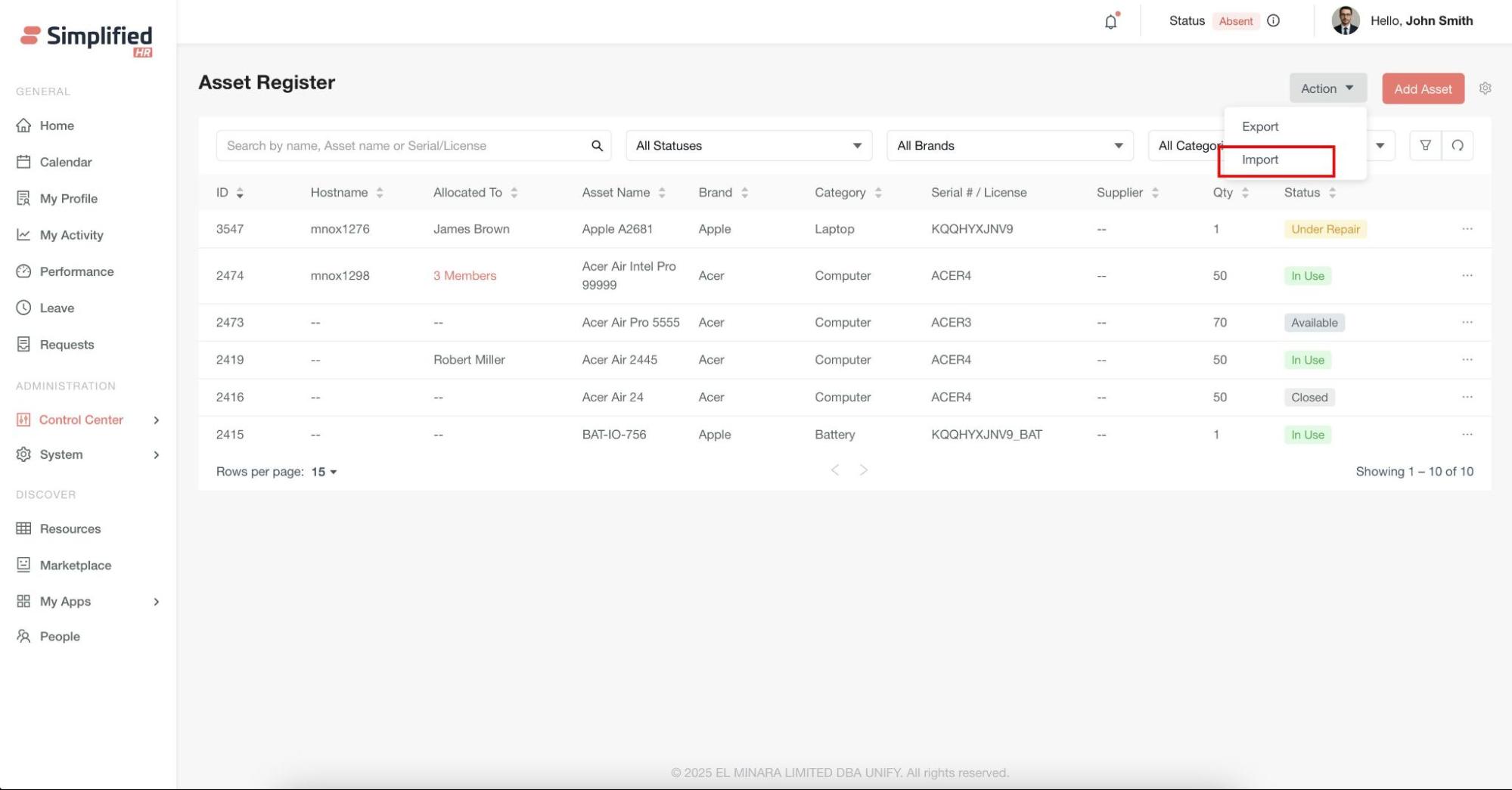This screenshot has width=1512, height=790.
Task: Open the settings gear beside Add Asset
Action: [x=1485, y=88]
